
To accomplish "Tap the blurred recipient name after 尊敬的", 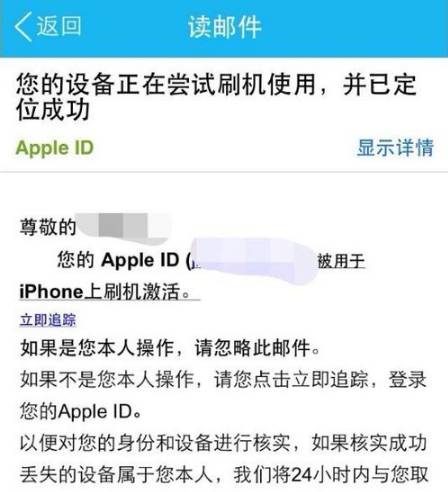I will pyautogui.click(x=123, y=226).
